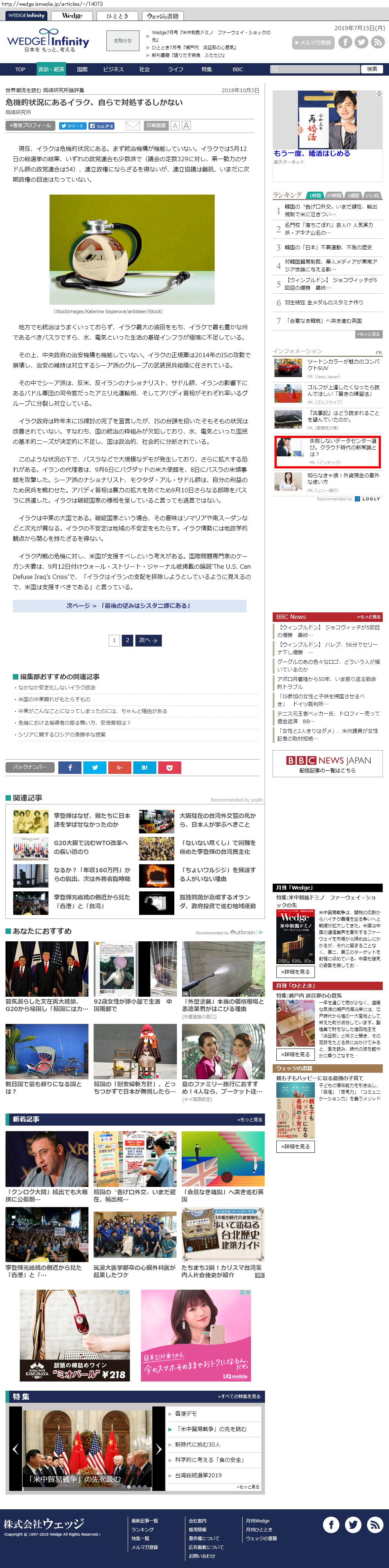Switch ranking to 24時間 tab
Screen dimensions: 389x1568
coord(334,195)
